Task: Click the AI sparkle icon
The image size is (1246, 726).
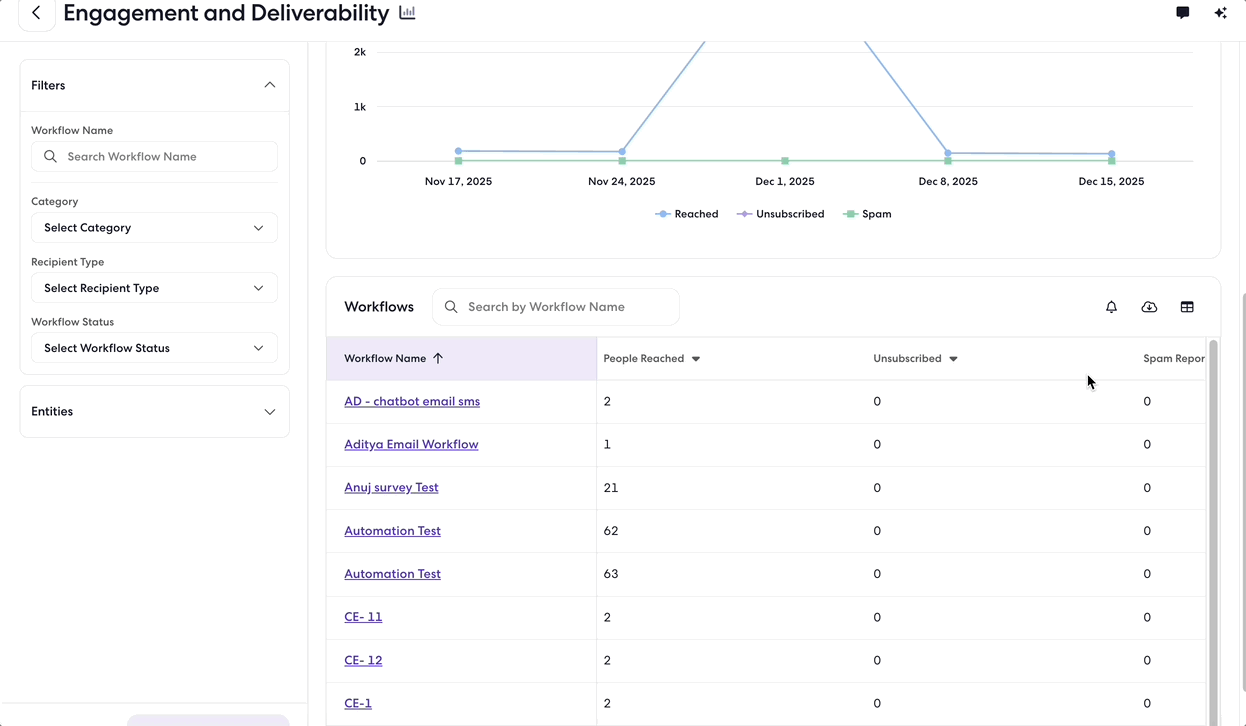Action: click(1220, 13)
